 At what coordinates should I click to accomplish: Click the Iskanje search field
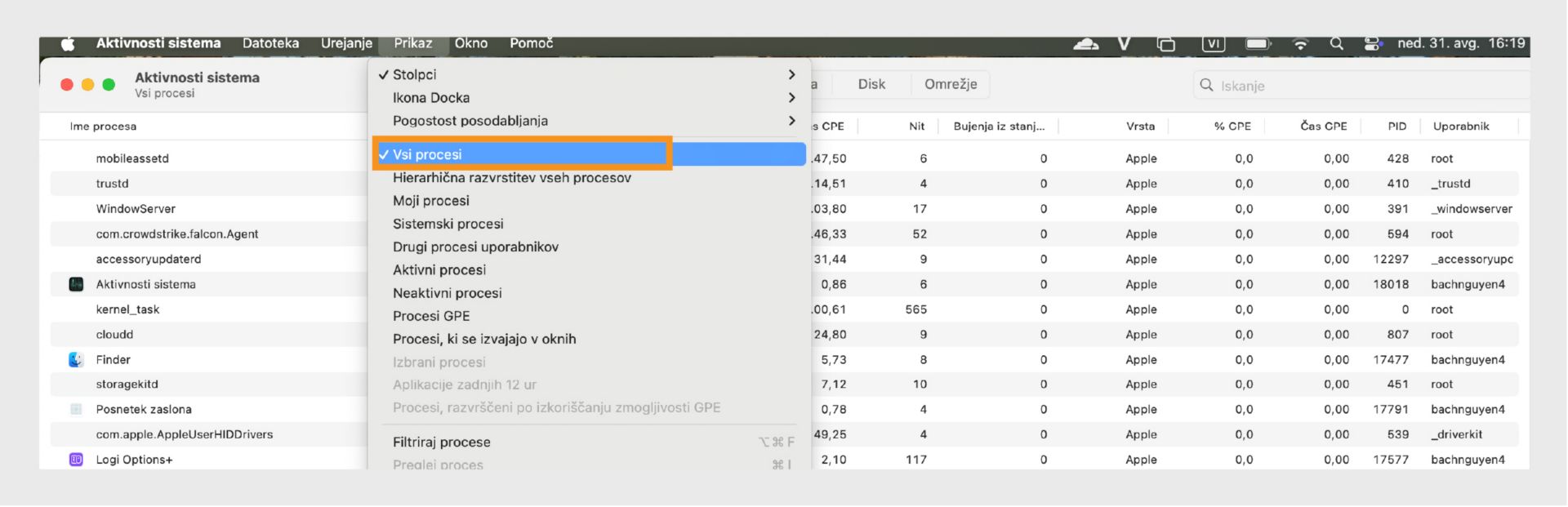(1356, 86)
